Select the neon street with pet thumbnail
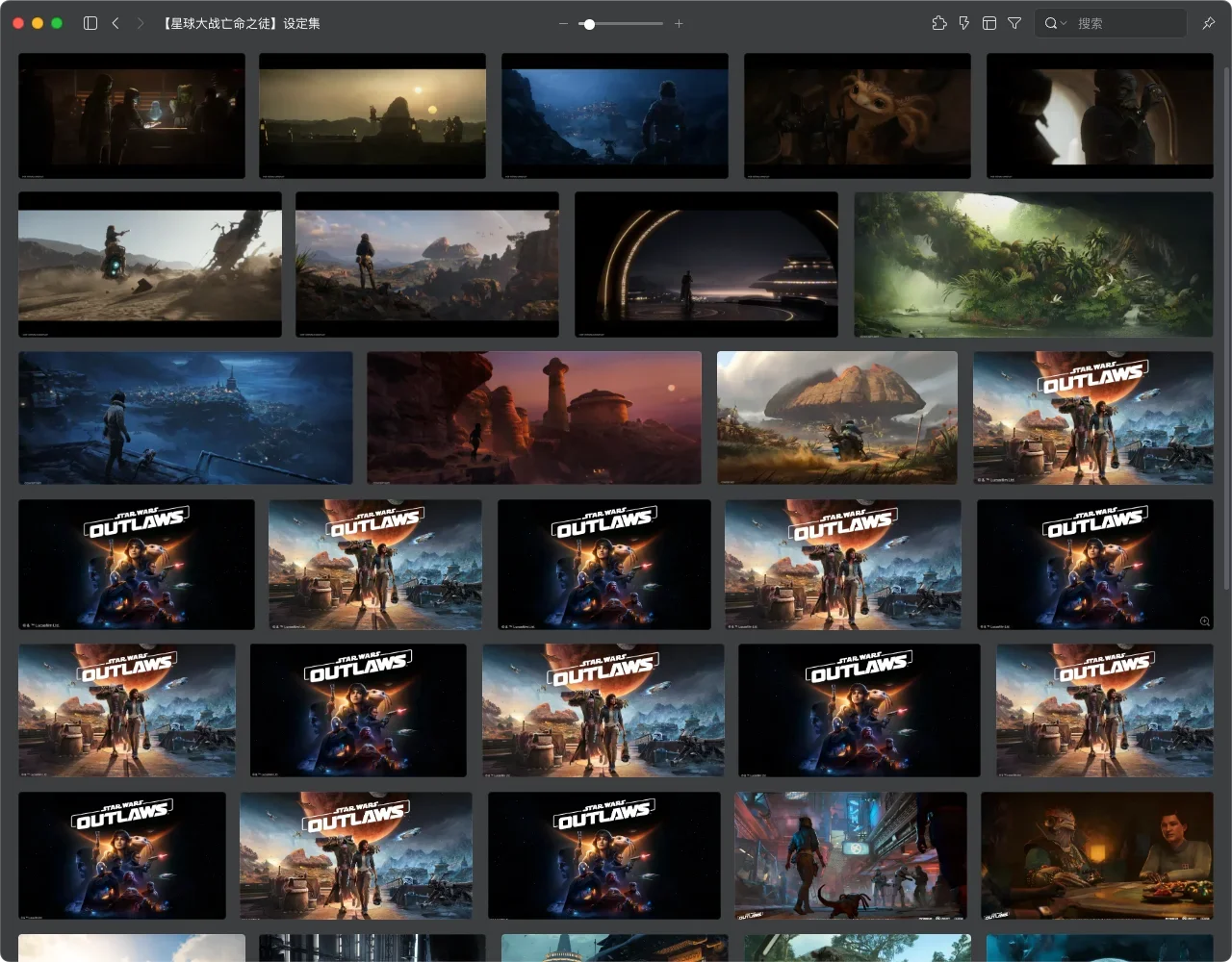 851,855
